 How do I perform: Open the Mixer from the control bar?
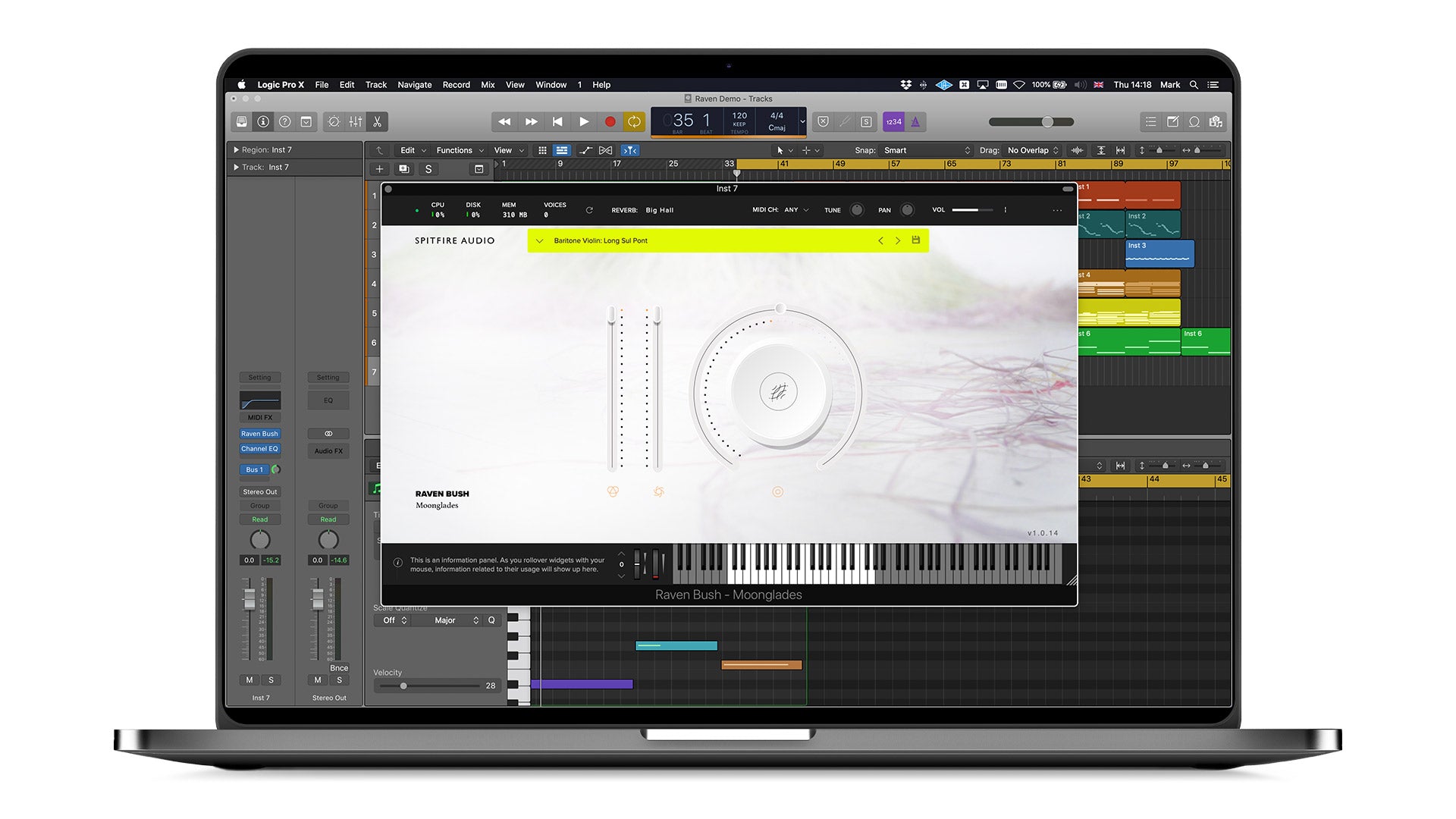click(x=355, y=121)
